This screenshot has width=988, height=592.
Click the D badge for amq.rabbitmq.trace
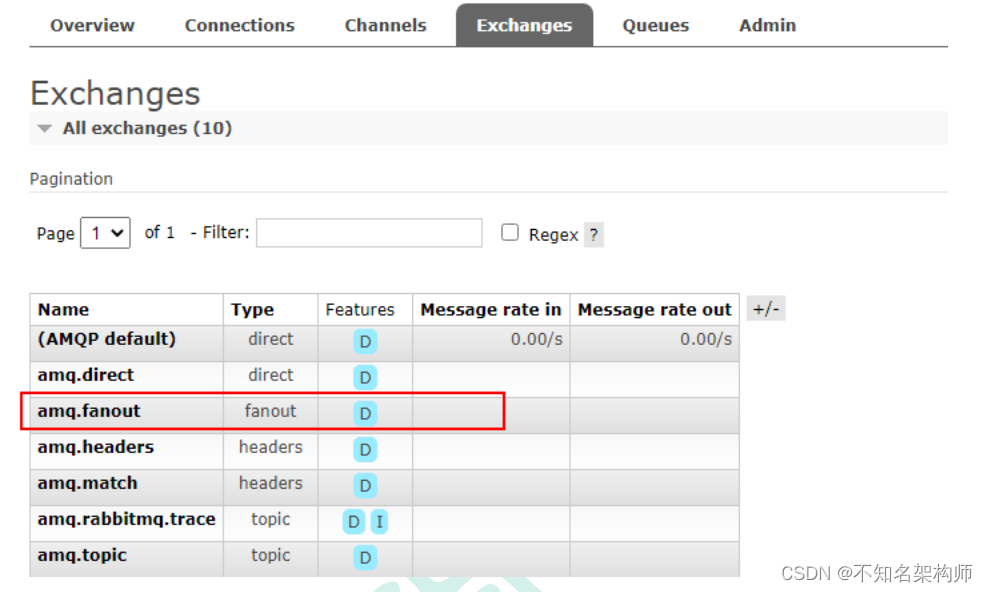[353, 521]
